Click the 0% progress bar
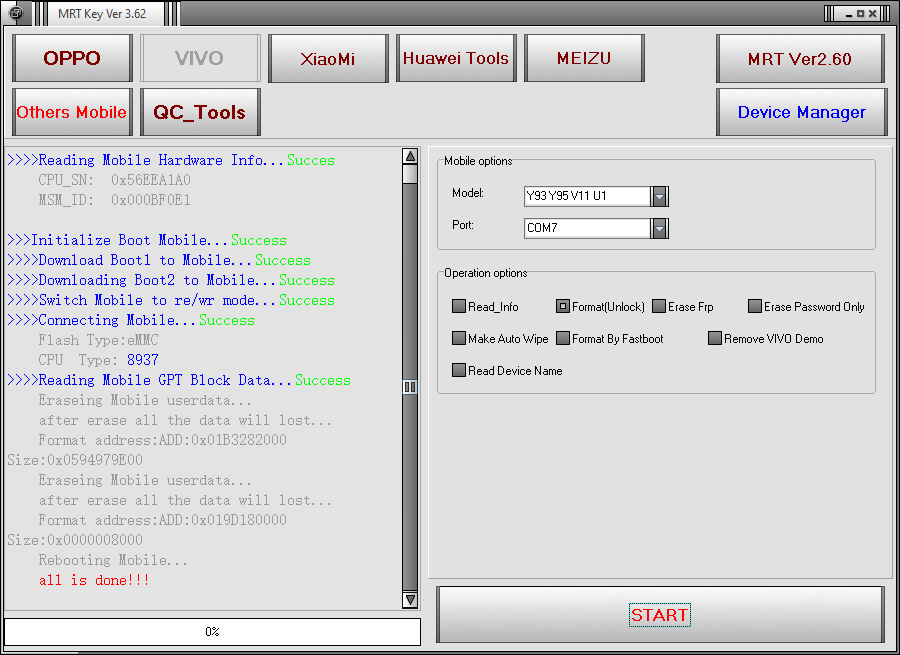 click(212, 632)
